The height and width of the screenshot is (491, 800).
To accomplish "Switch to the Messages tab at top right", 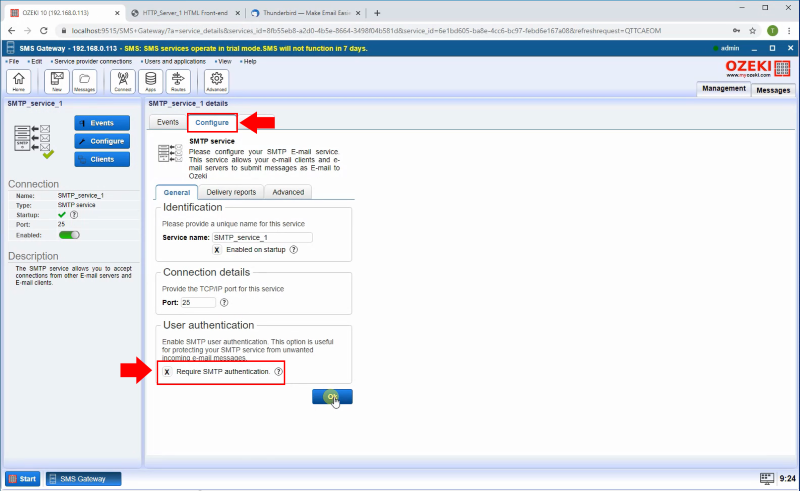I will (x=773, y=90).
